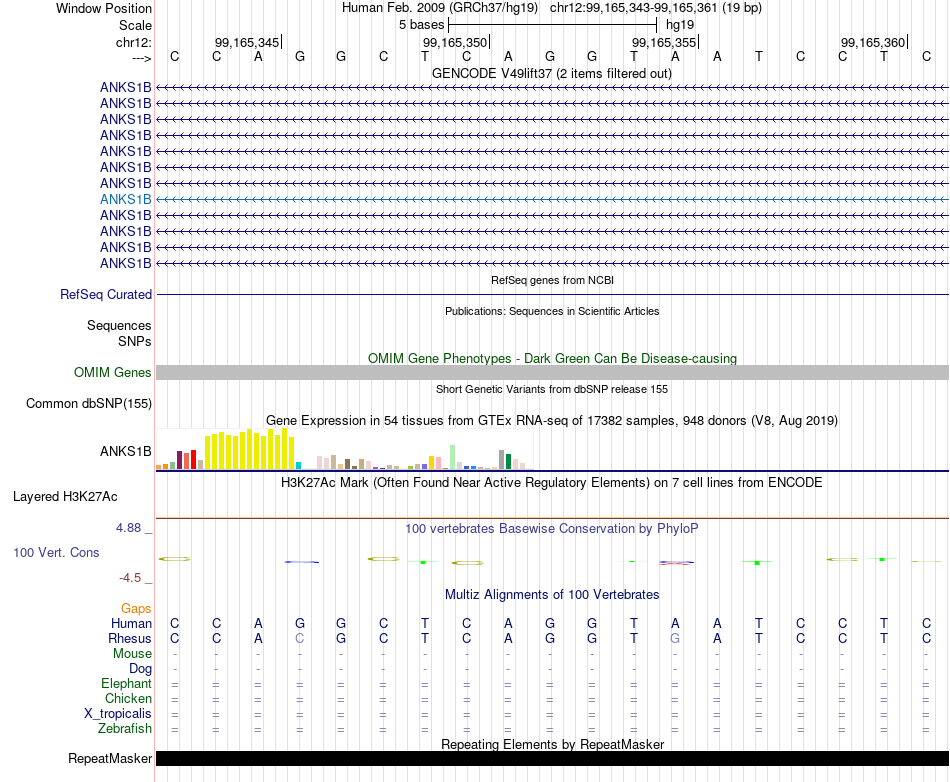Click the Gaps label in Multiz track
Image resolution: width=950 pixels, height=782 pixels.
(x=136, y=608)
